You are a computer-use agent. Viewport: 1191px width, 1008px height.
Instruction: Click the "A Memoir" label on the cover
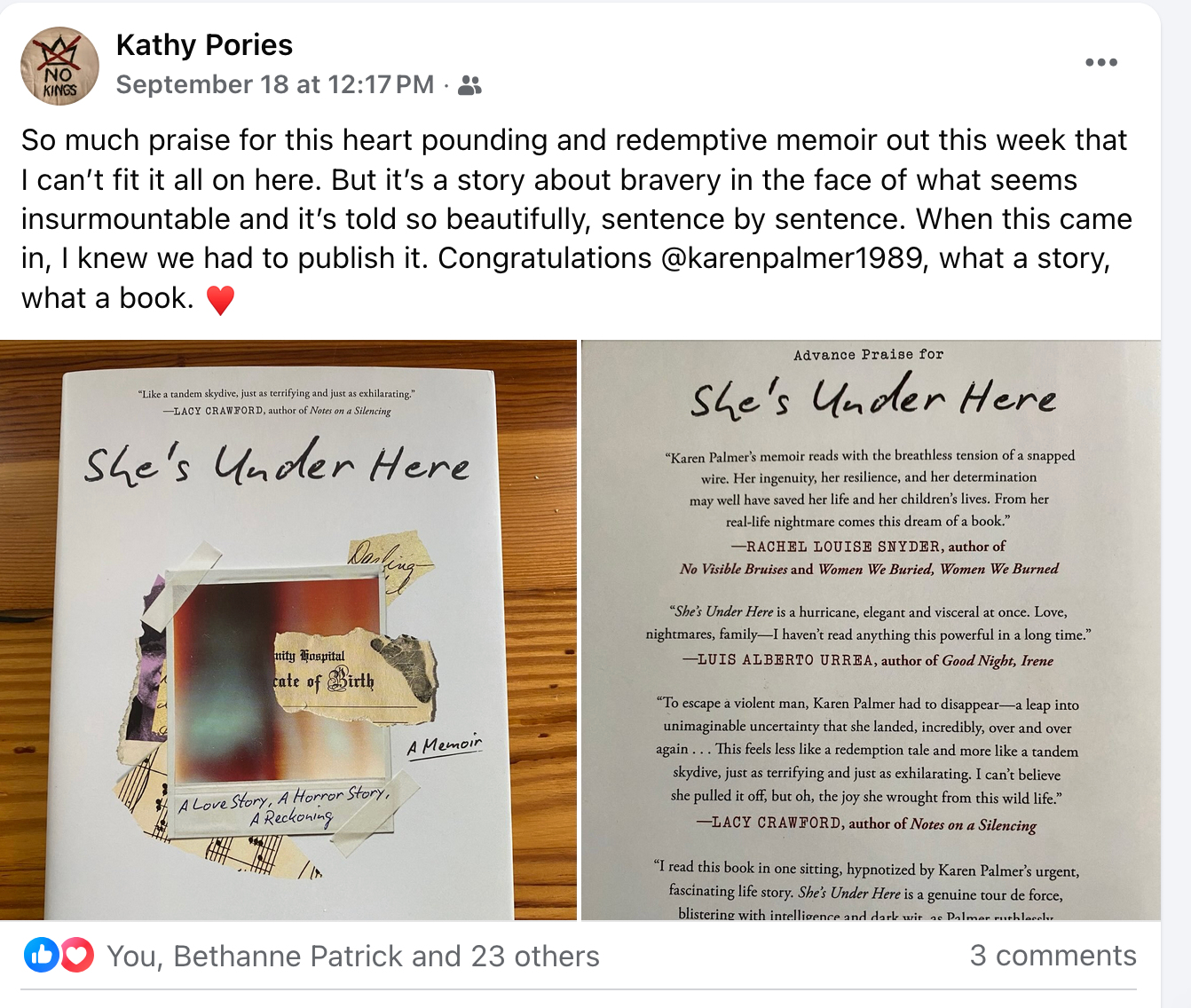[x=445, y=744]
